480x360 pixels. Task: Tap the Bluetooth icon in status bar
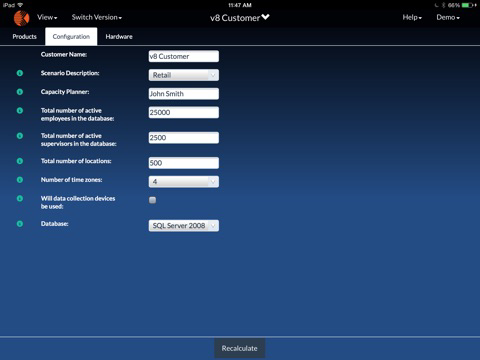pos(444,5)
